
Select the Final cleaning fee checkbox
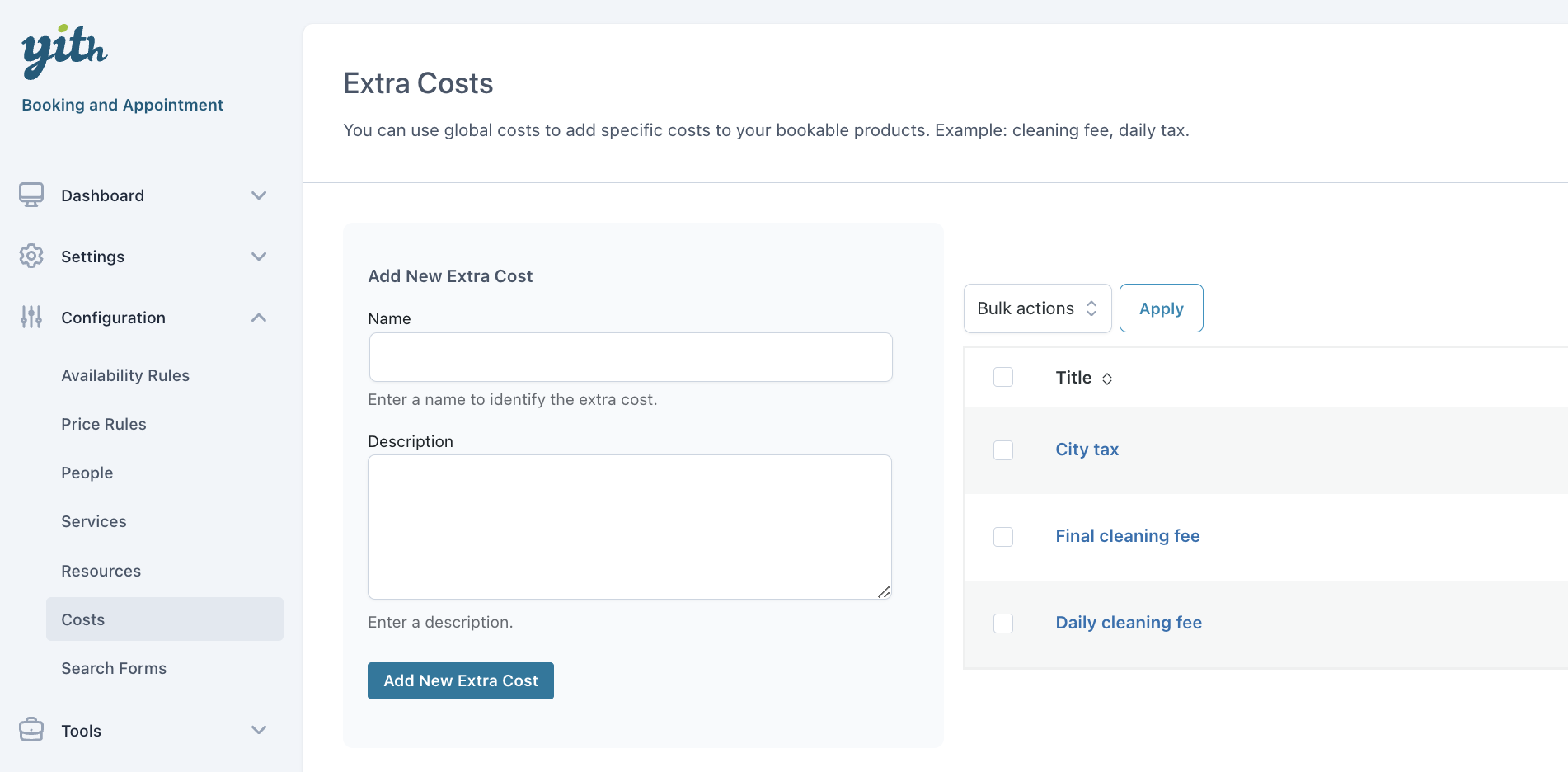click(x=1003, y=537)
